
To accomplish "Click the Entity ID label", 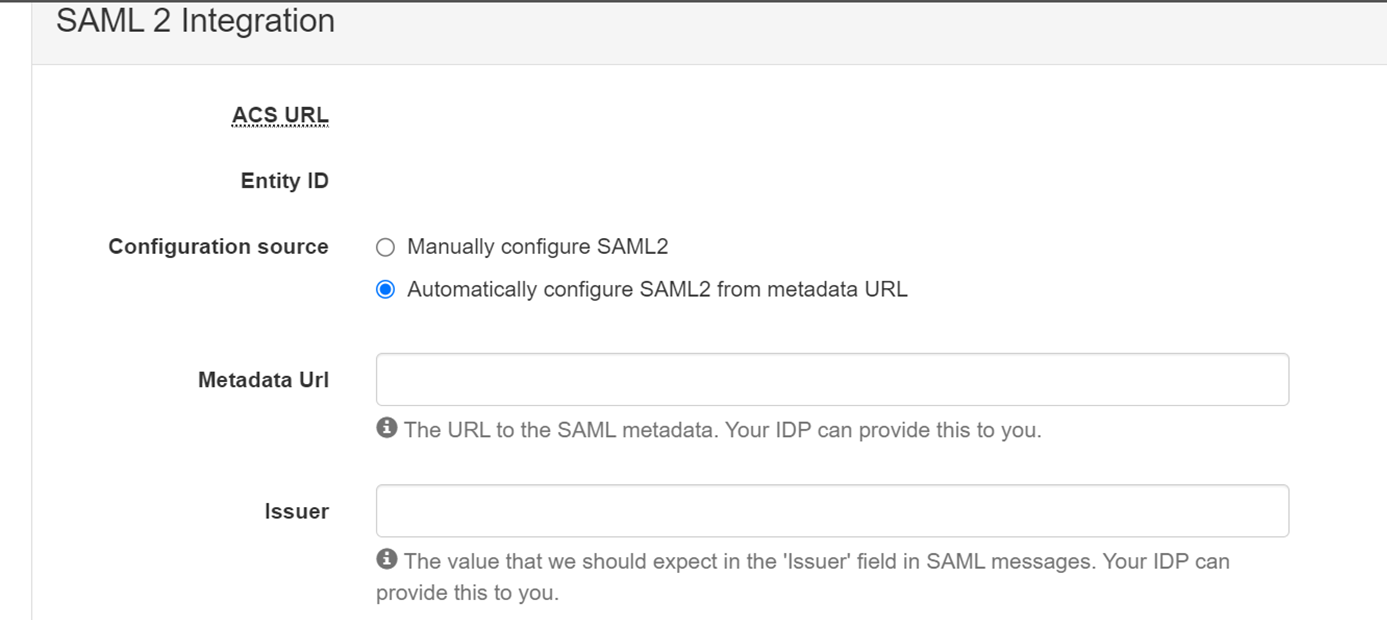I will click(x=284, y=181).
